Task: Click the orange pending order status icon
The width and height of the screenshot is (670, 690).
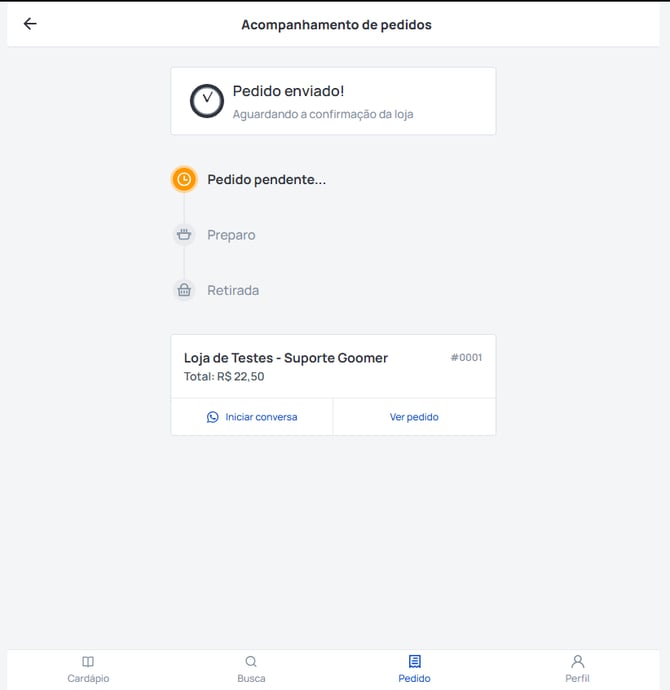Action: coord(184,180)
